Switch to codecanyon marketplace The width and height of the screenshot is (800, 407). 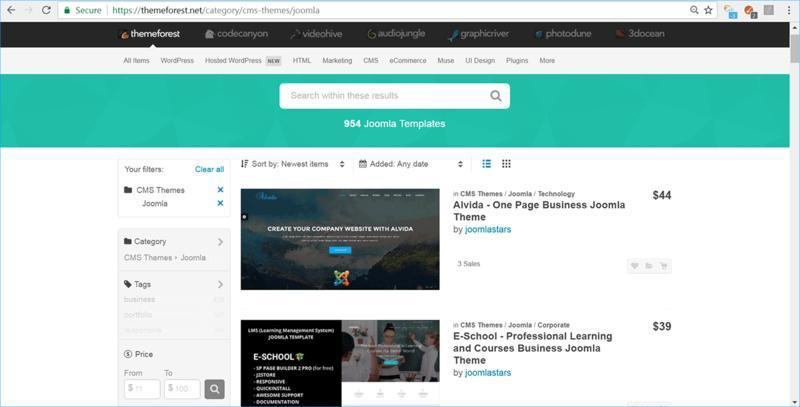(x=236, y=34)
